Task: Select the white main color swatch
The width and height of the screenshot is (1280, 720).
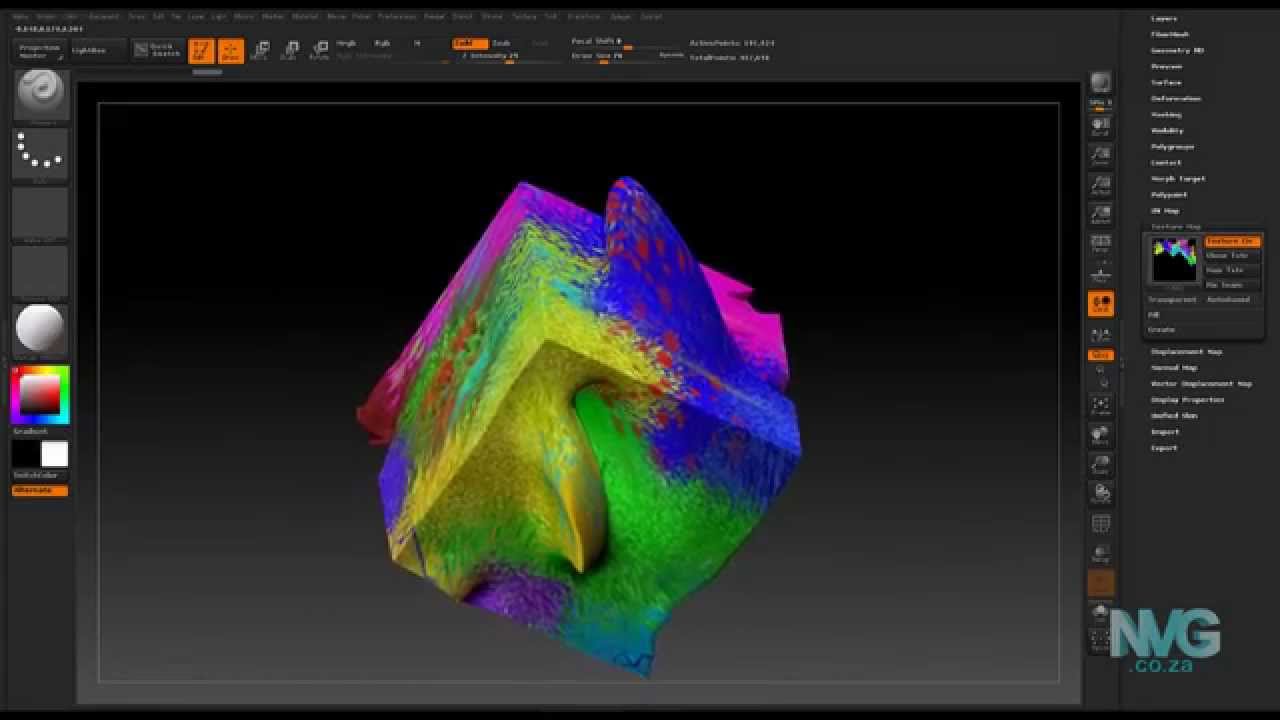Action: [x=54, y=454]
